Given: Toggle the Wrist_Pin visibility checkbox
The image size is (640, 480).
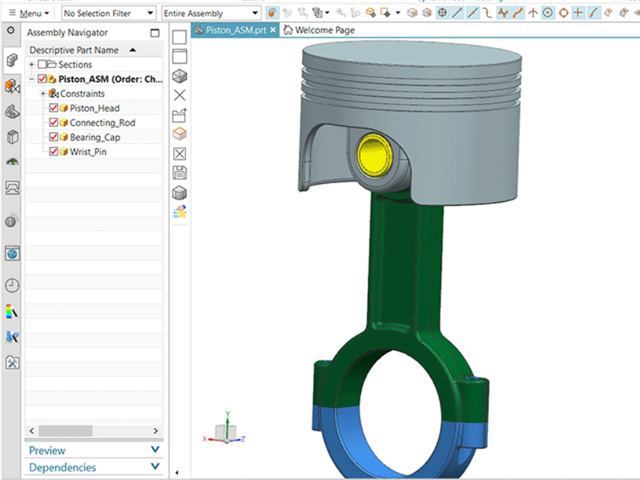Looking at the screenshot, I should click(x=54, y=151).
